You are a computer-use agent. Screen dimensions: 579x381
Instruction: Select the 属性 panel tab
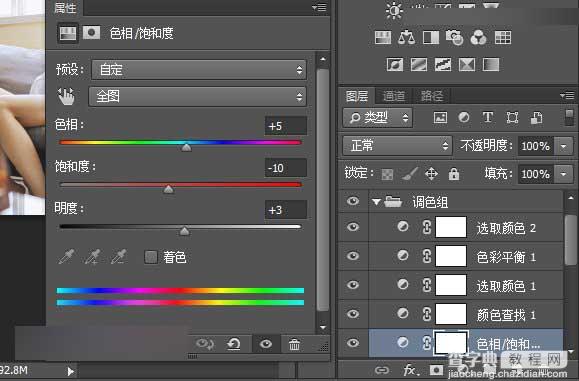[65, 7]
